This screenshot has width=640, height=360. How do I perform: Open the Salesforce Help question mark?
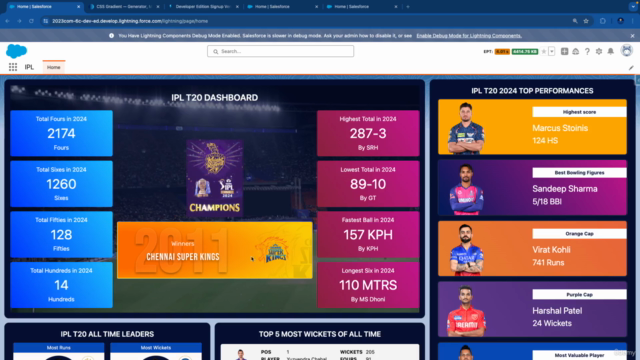click(x=587, y=51)
